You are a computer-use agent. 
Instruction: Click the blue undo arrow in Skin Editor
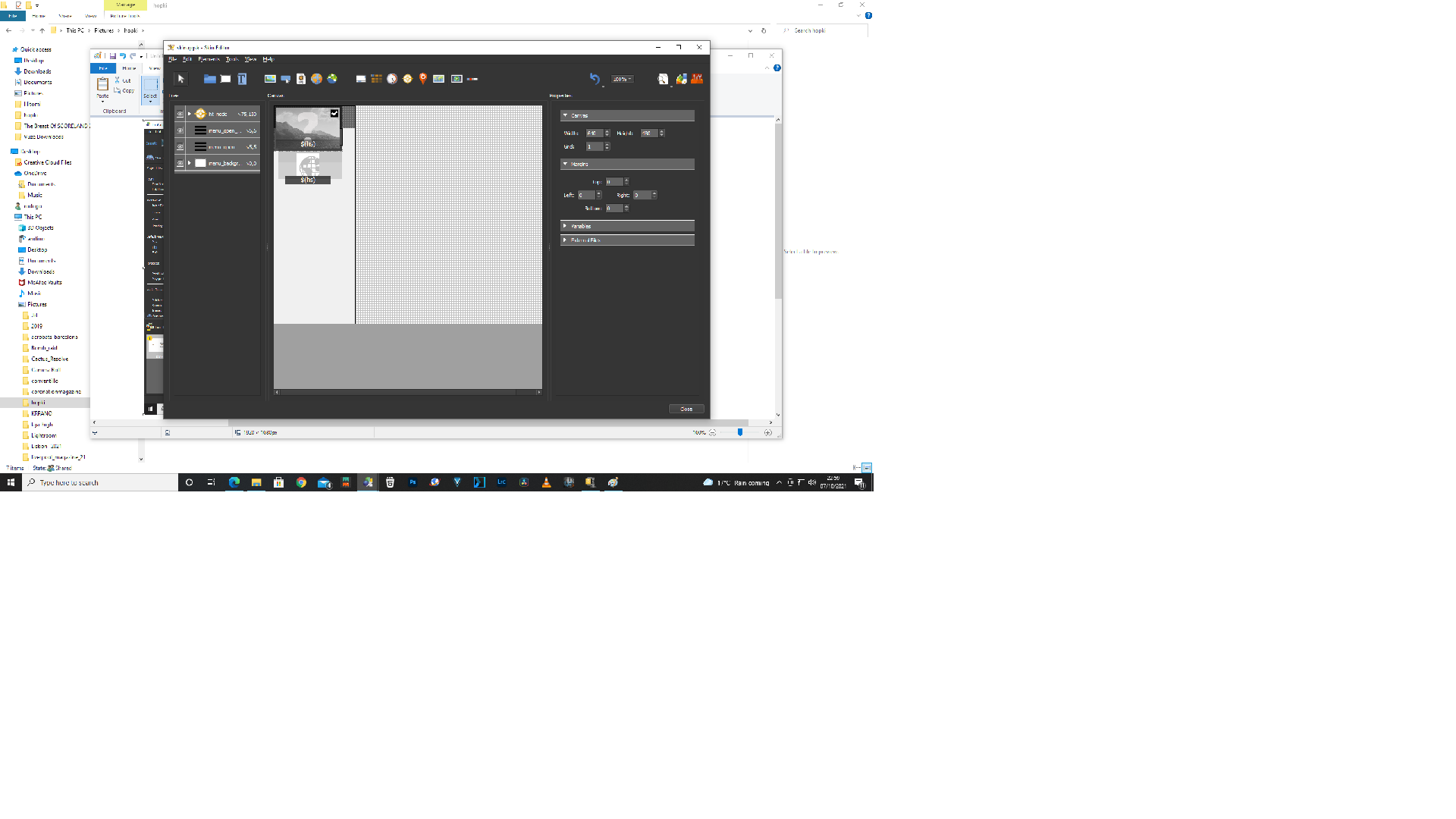pyautogui.click(x=595, y=79)
